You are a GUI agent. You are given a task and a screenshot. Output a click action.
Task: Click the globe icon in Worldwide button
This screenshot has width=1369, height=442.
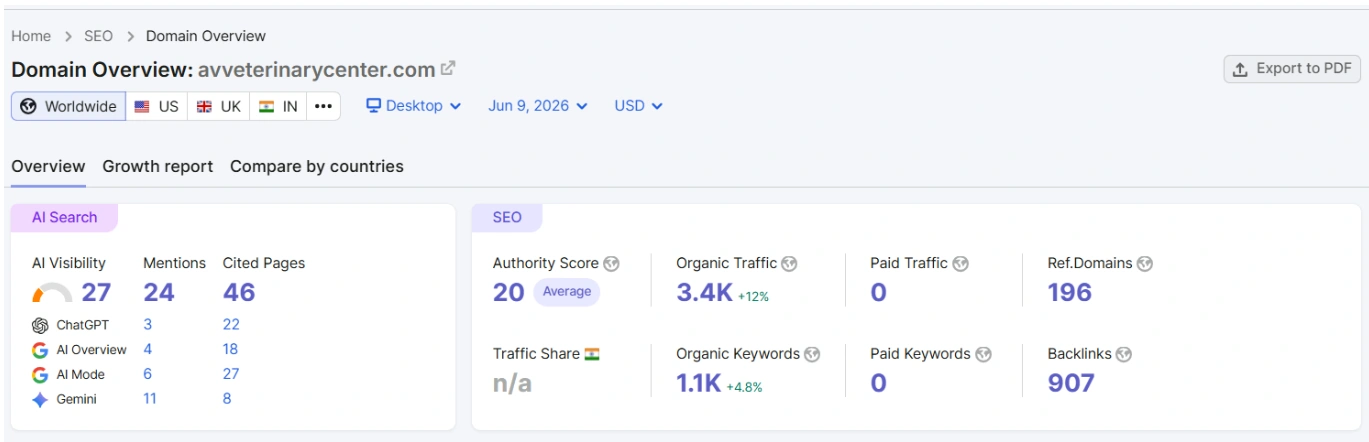pos(28,106)
